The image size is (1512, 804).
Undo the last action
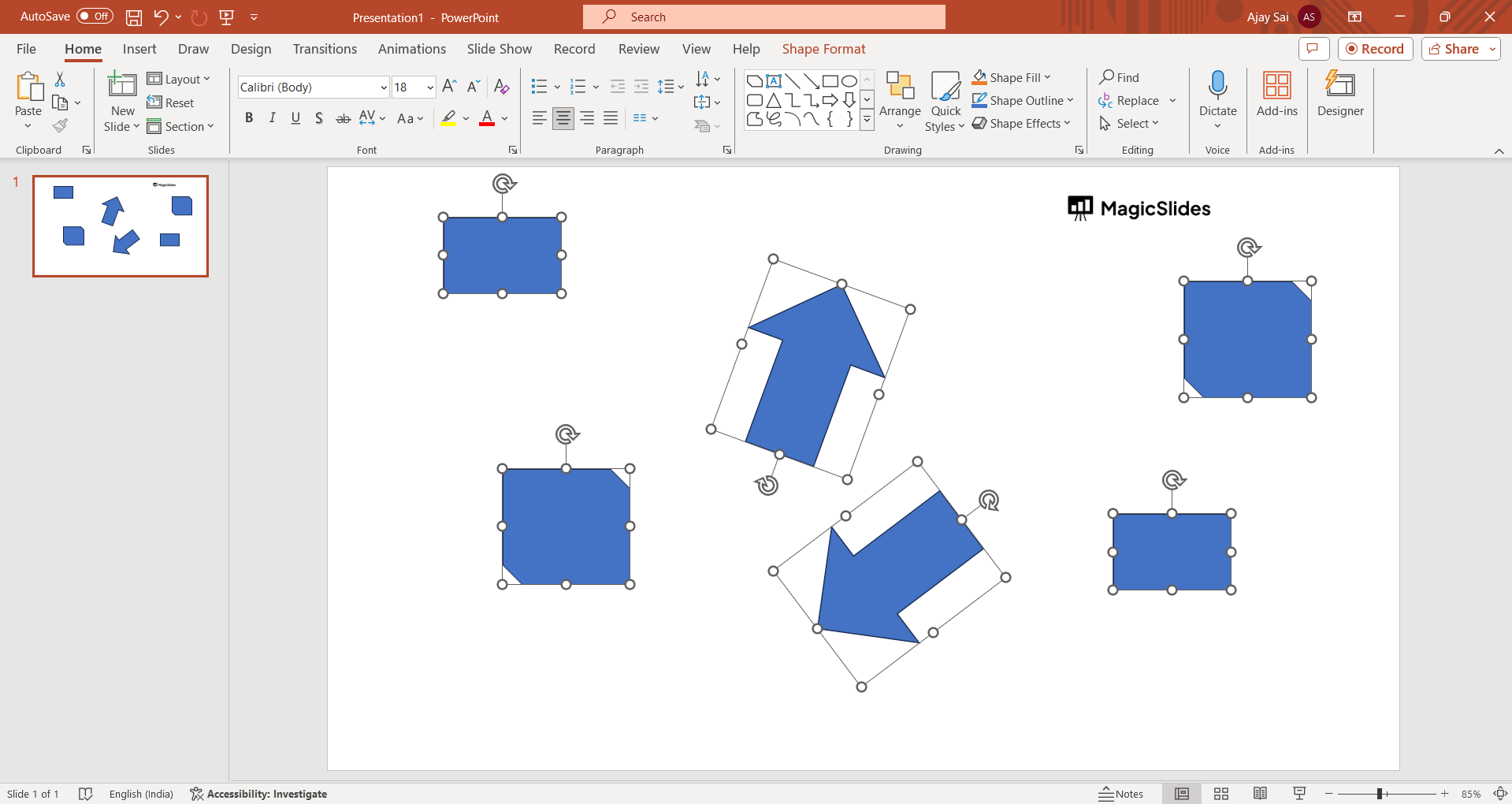click(161, 17)
